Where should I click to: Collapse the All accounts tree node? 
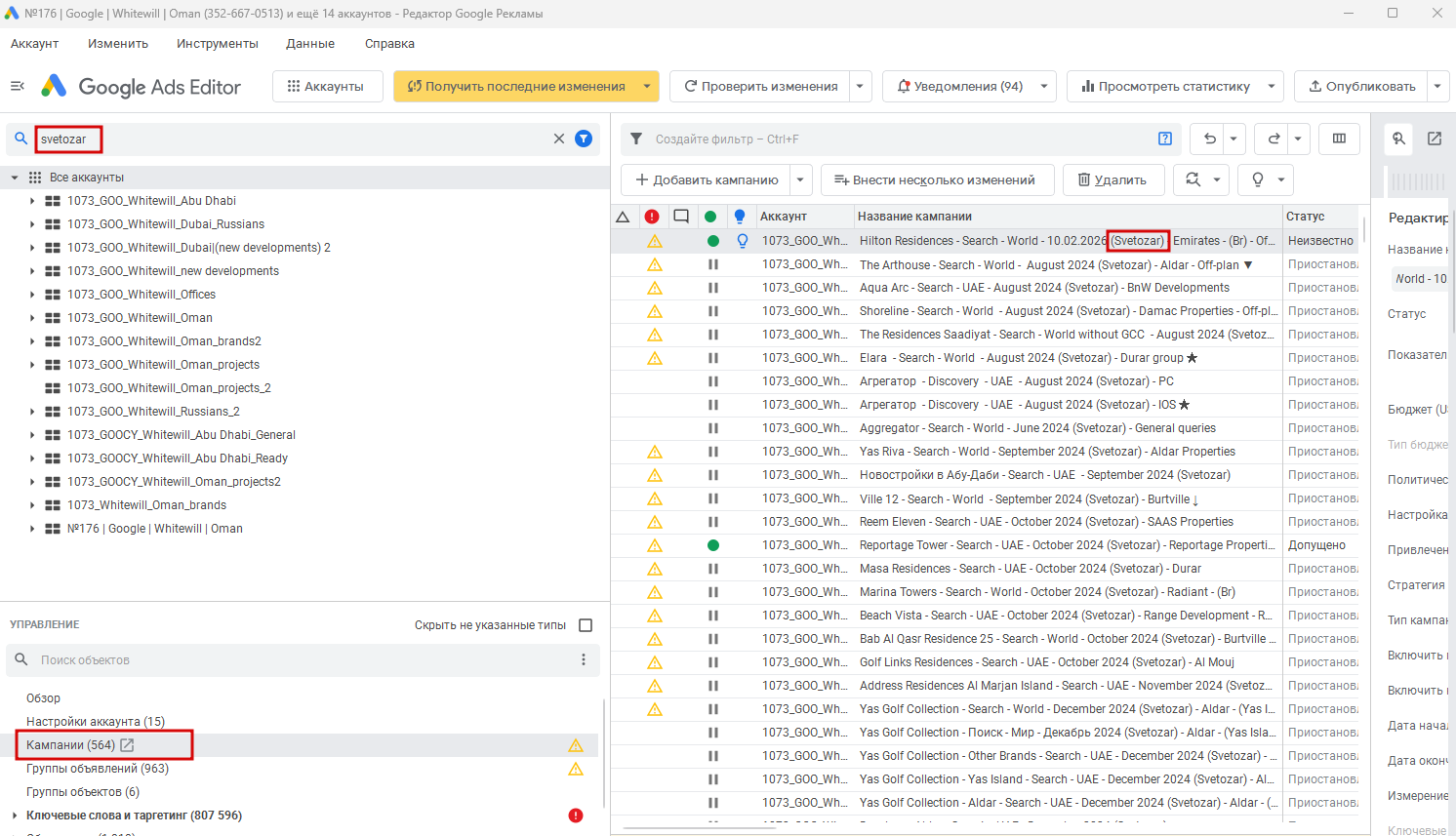[15, 178]
